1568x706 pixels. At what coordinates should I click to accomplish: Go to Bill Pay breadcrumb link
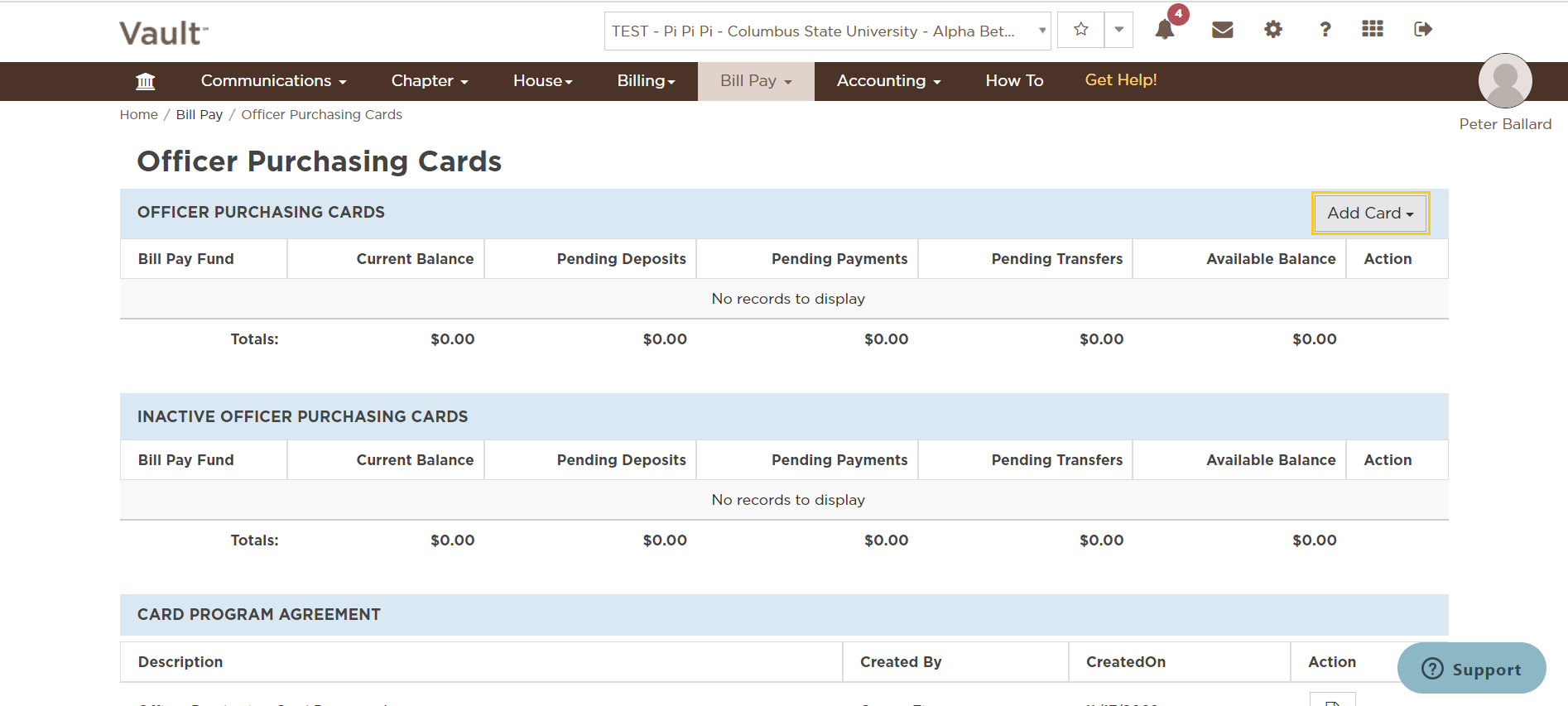pos(200,115)
